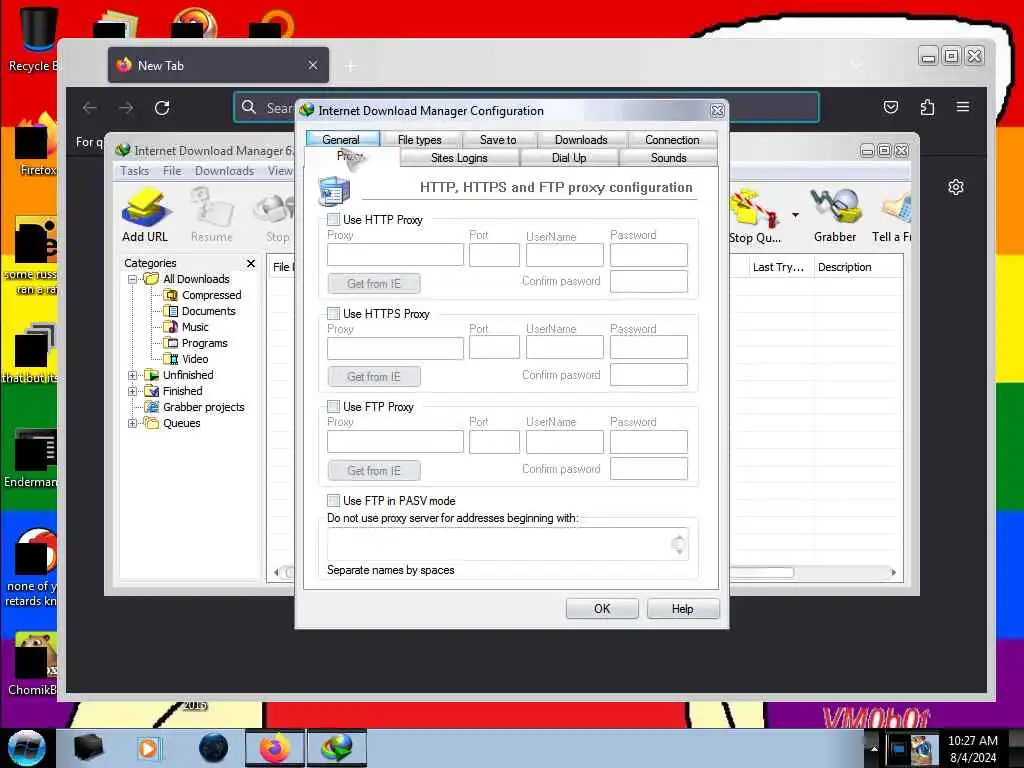Screen dimensions: 1024x768
Task: Open the Downloads menu in IDM
Action: click(225, 171)
